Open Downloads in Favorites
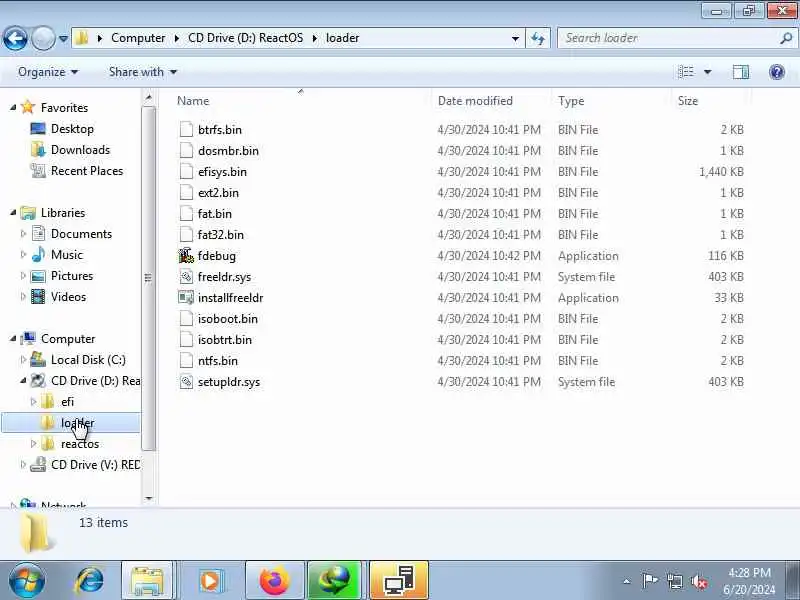Screen dimensions: 800x600 tap(80, 149)
